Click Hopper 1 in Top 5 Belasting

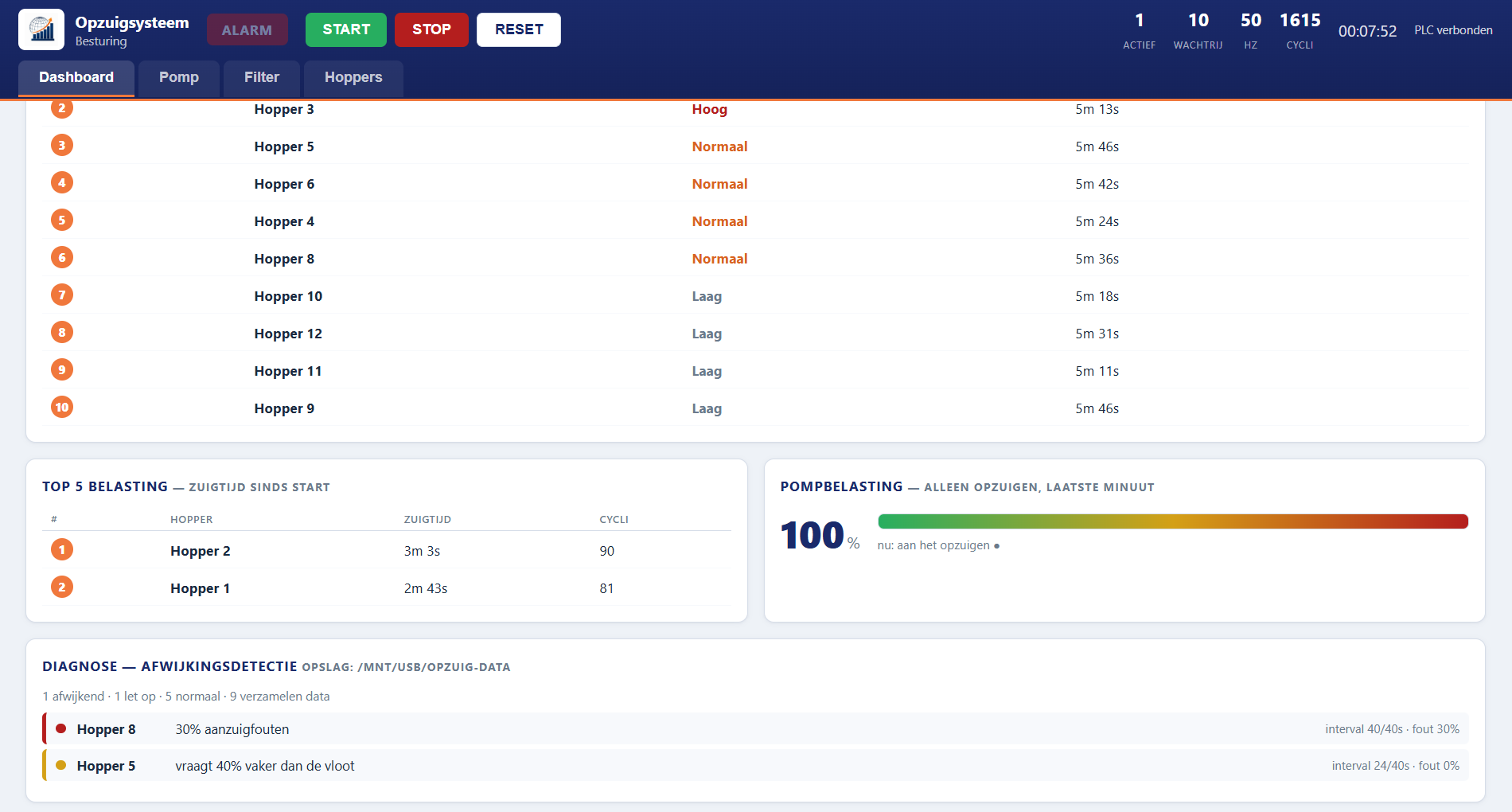[201, 588]
